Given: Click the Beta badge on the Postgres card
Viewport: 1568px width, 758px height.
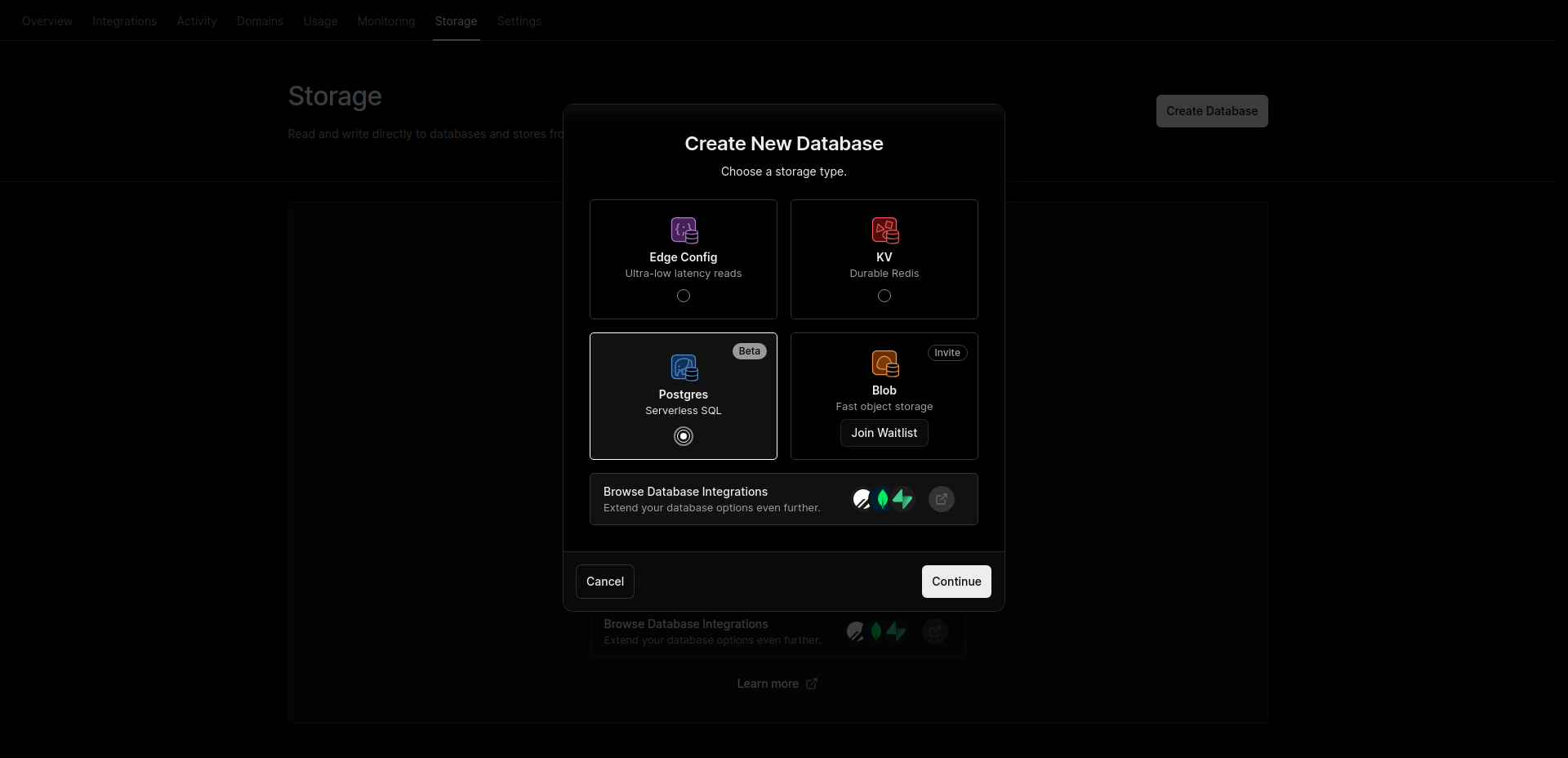Looking at the screenshot, I should 750,351.
